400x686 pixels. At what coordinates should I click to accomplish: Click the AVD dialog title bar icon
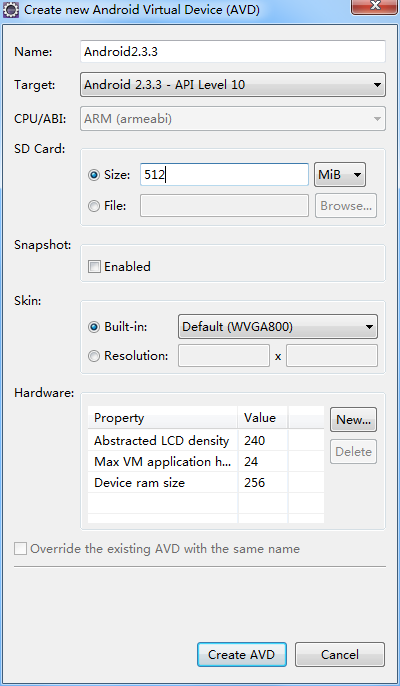[x=11, y=10]
